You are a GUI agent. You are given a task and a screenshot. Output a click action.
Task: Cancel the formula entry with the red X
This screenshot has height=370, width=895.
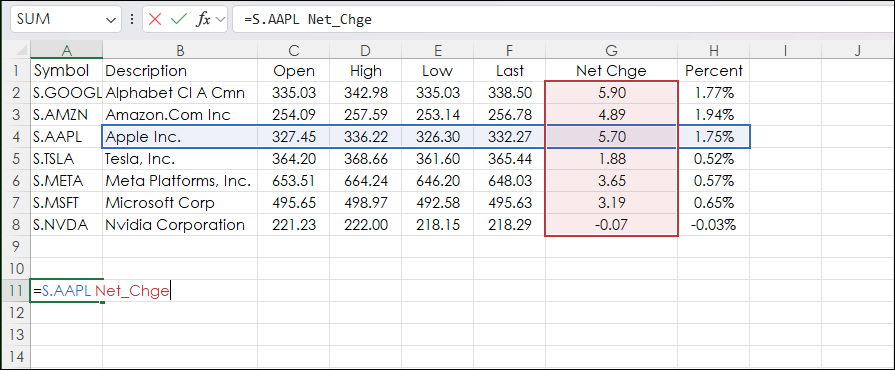155,19
